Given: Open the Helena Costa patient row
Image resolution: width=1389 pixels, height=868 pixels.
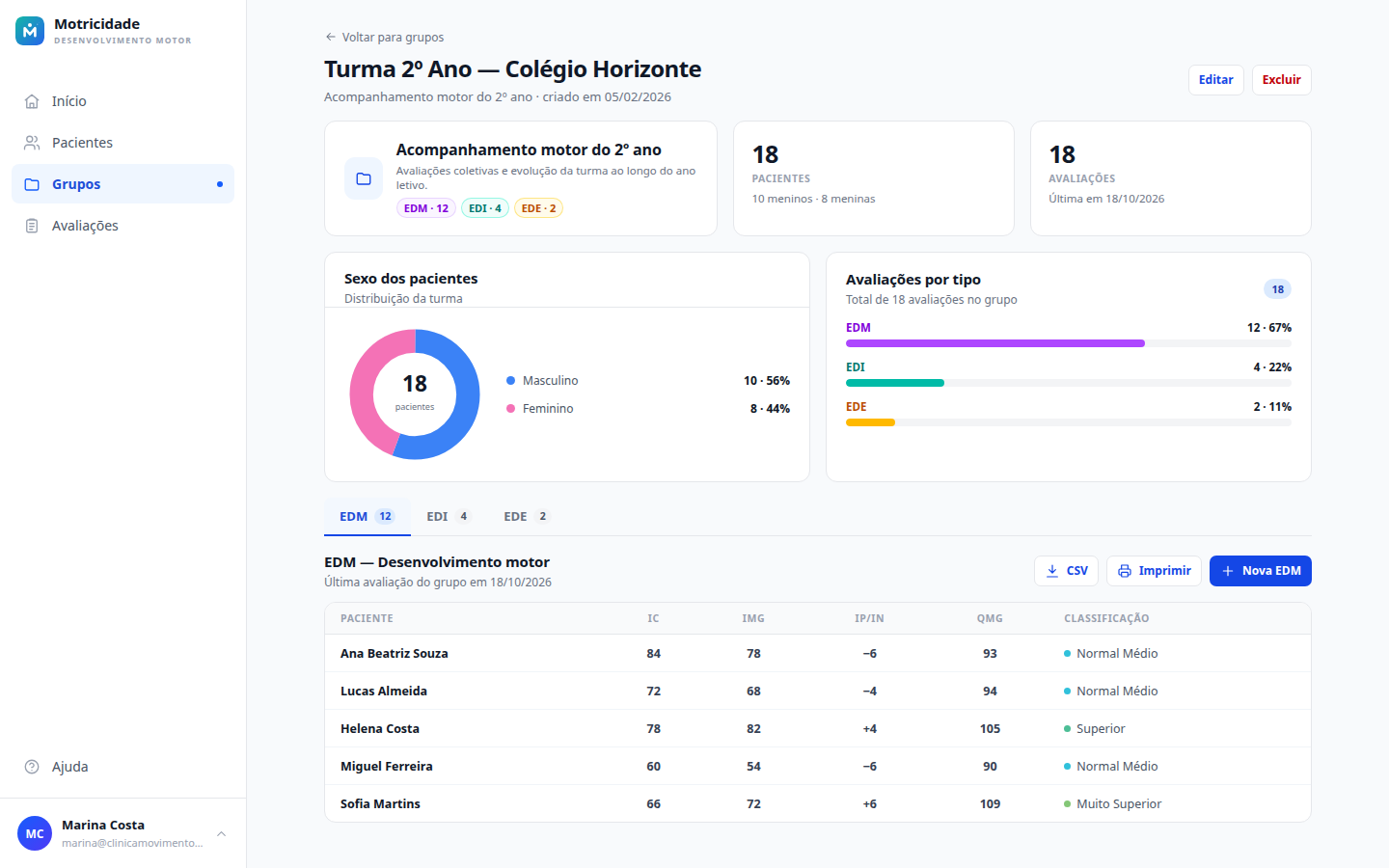Looking at the screenshot, I should pyautogui.click(x=818, y=729).
